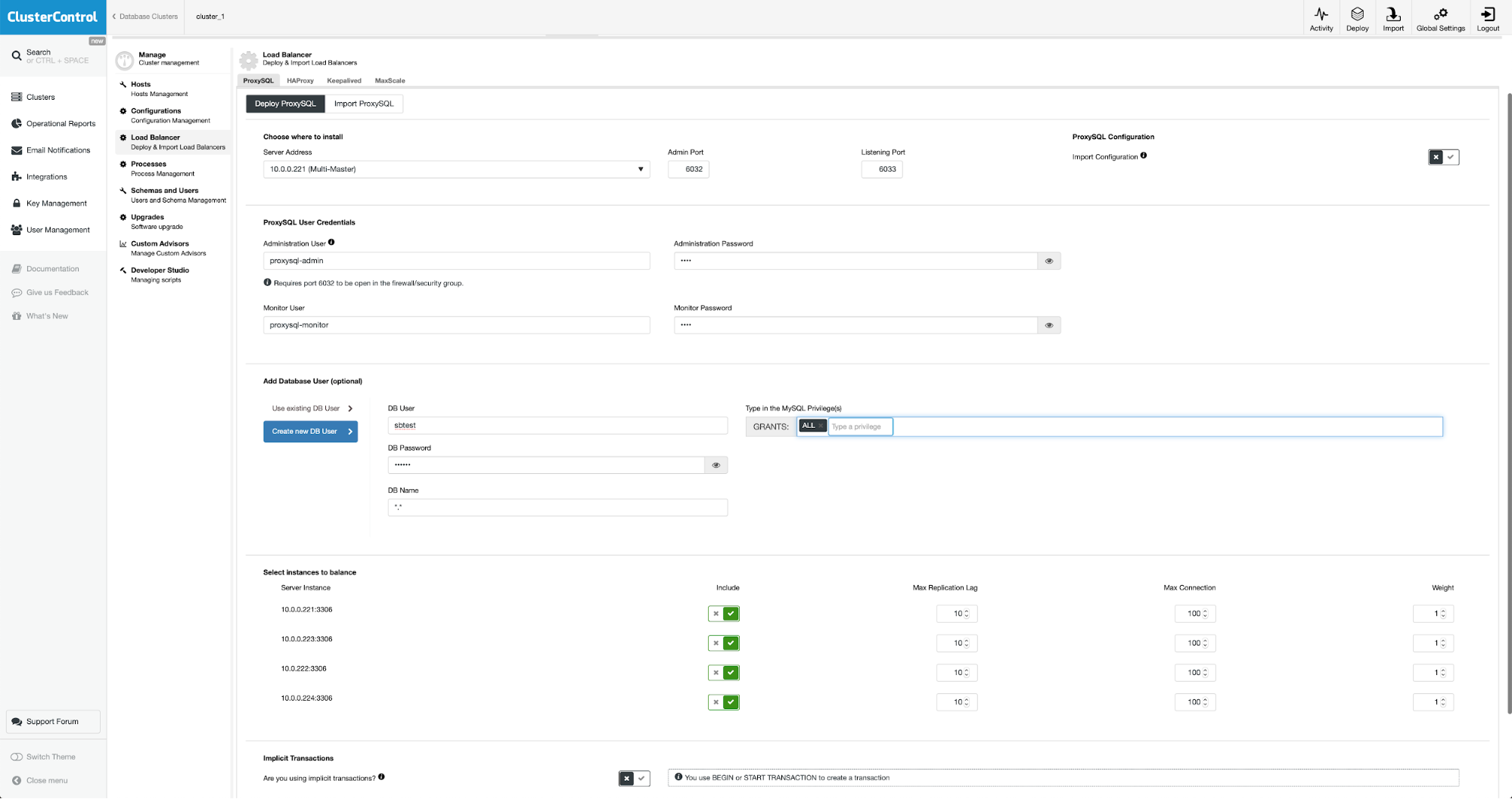Show the Administration Password with eye icon
Image resolution: width=1512 pixels, height=799 pixels.
pos(1049,261)
